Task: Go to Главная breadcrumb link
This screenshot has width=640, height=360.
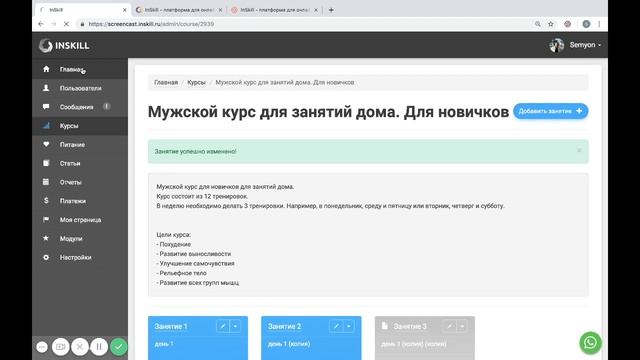Action: (166, 82)
